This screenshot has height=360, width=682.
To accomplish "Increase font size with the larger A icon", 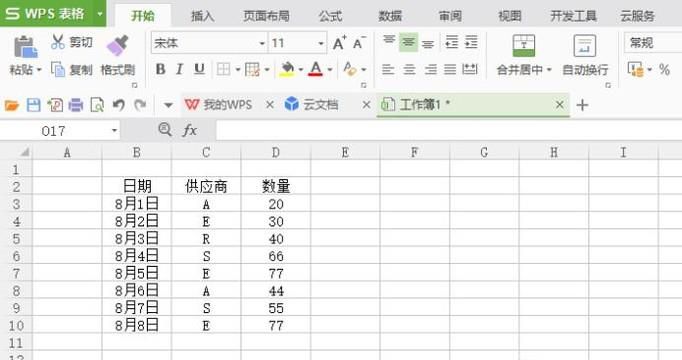I will click(339, 43).
